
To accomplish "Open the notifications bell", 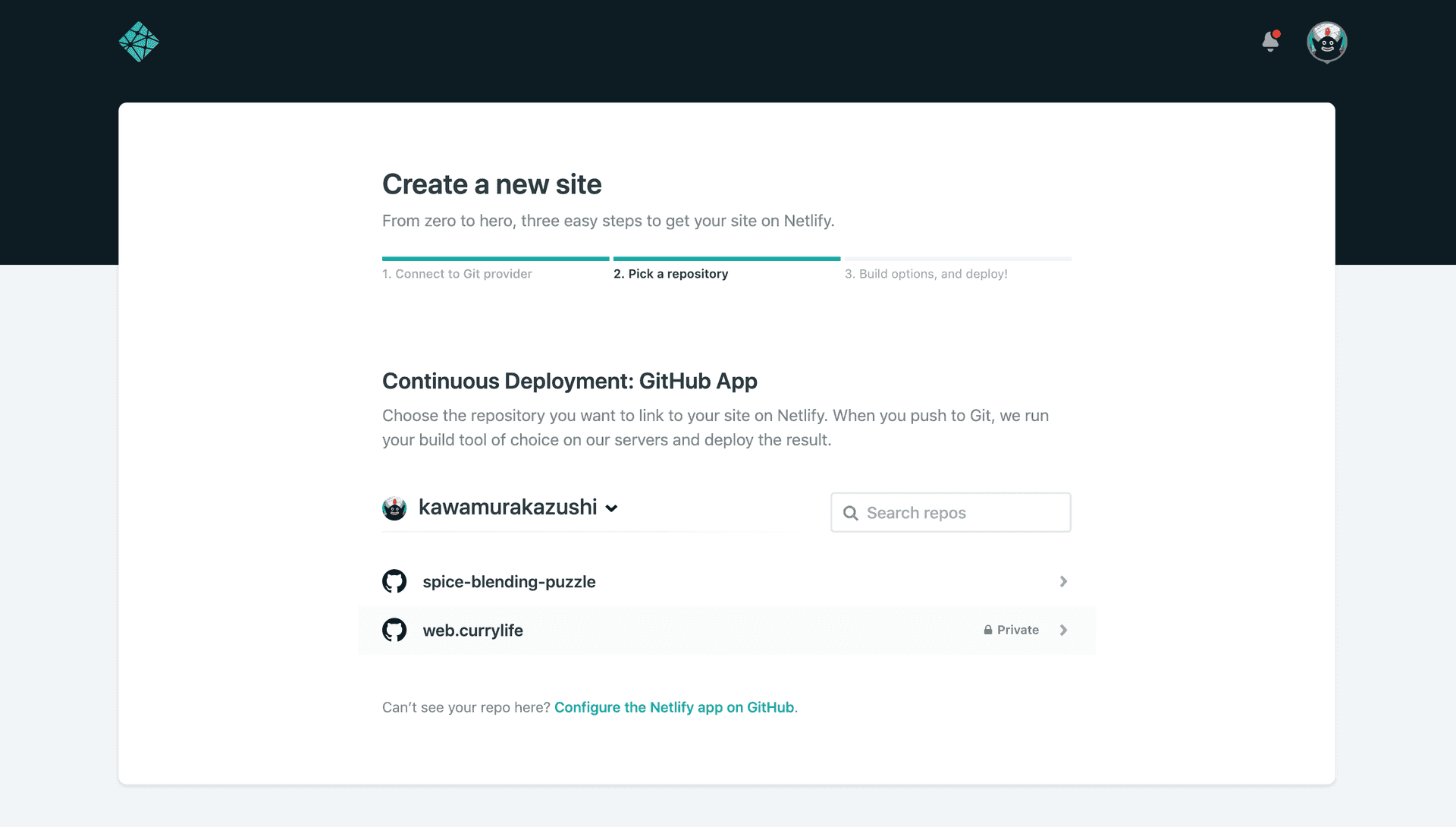I will pos(1271,41).
